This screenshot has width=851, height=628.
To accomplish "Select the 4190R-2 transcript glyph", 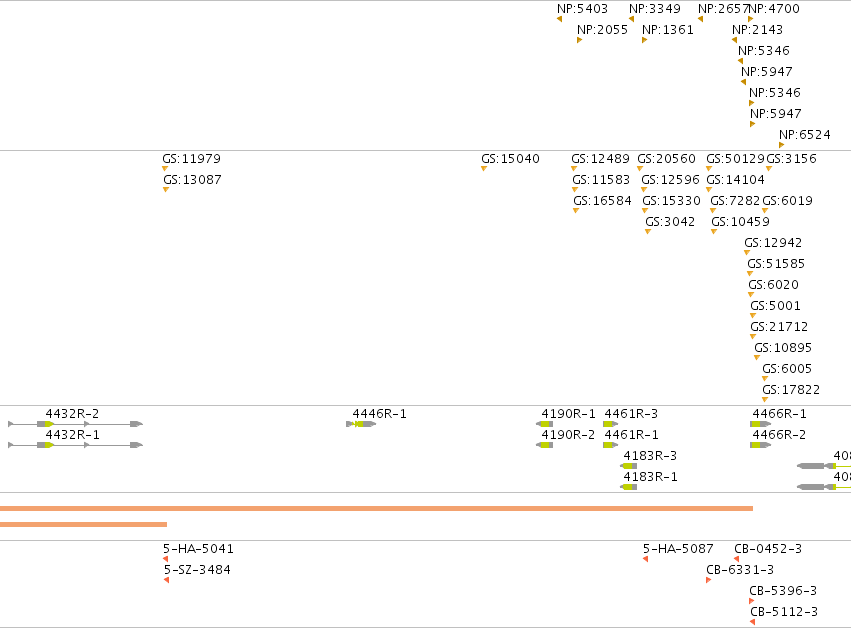I will [544, 445].
